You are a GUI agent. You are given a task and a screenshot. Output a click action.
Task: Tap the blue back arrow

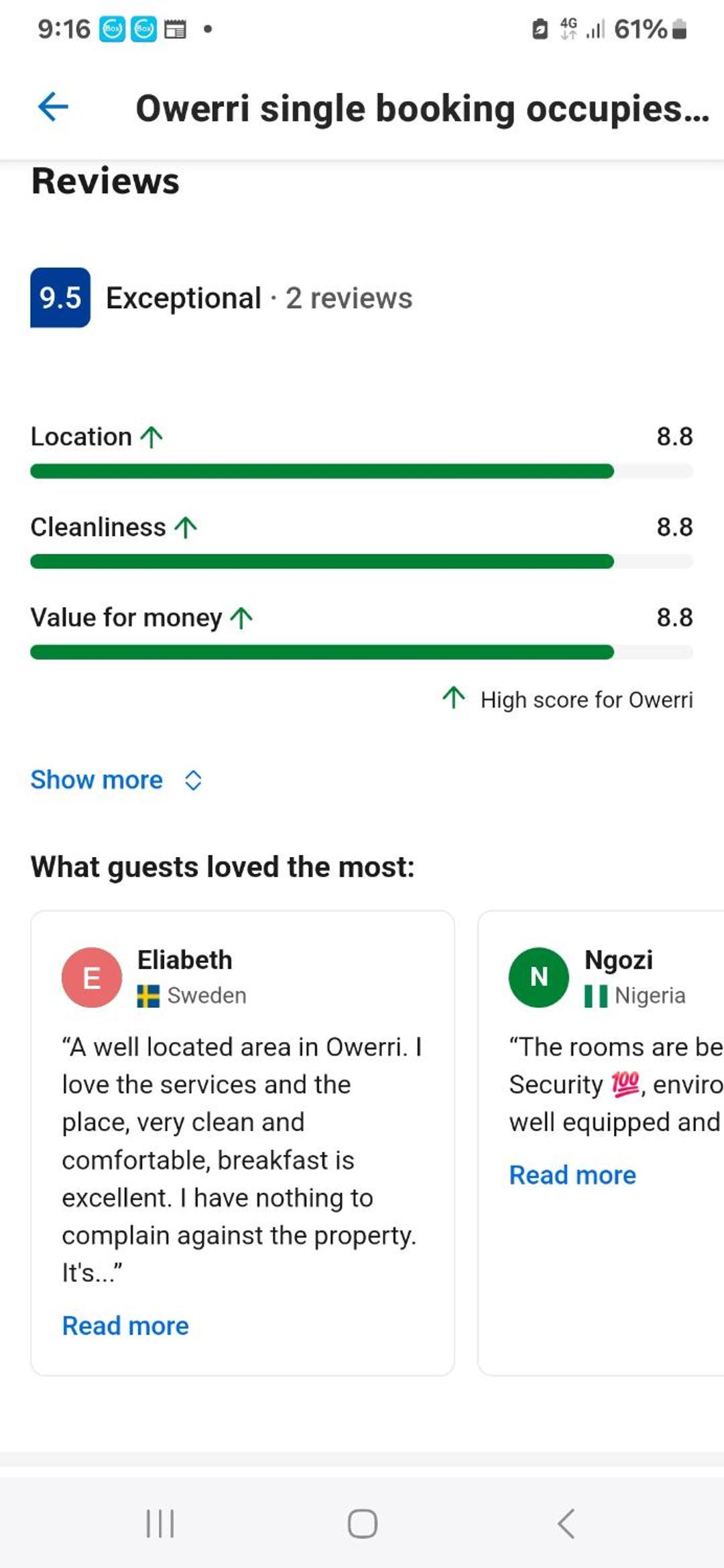(x=53, y=107)
